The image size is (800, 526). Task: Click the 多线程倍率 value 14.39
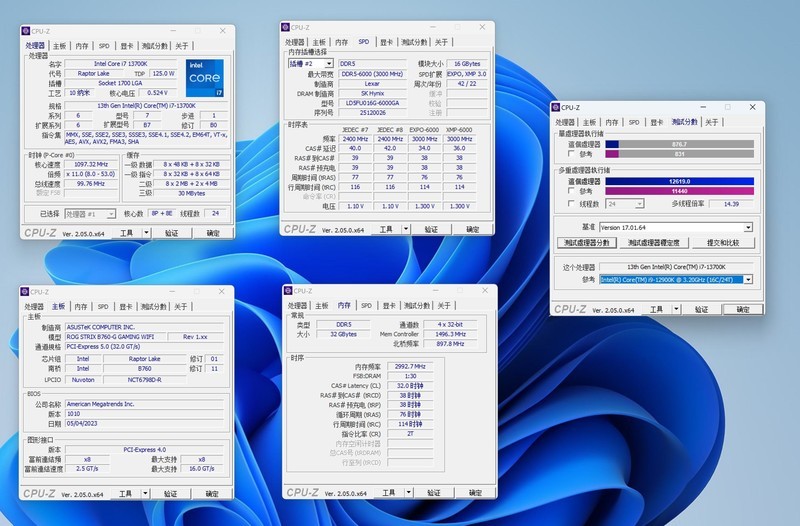(731, 204)
